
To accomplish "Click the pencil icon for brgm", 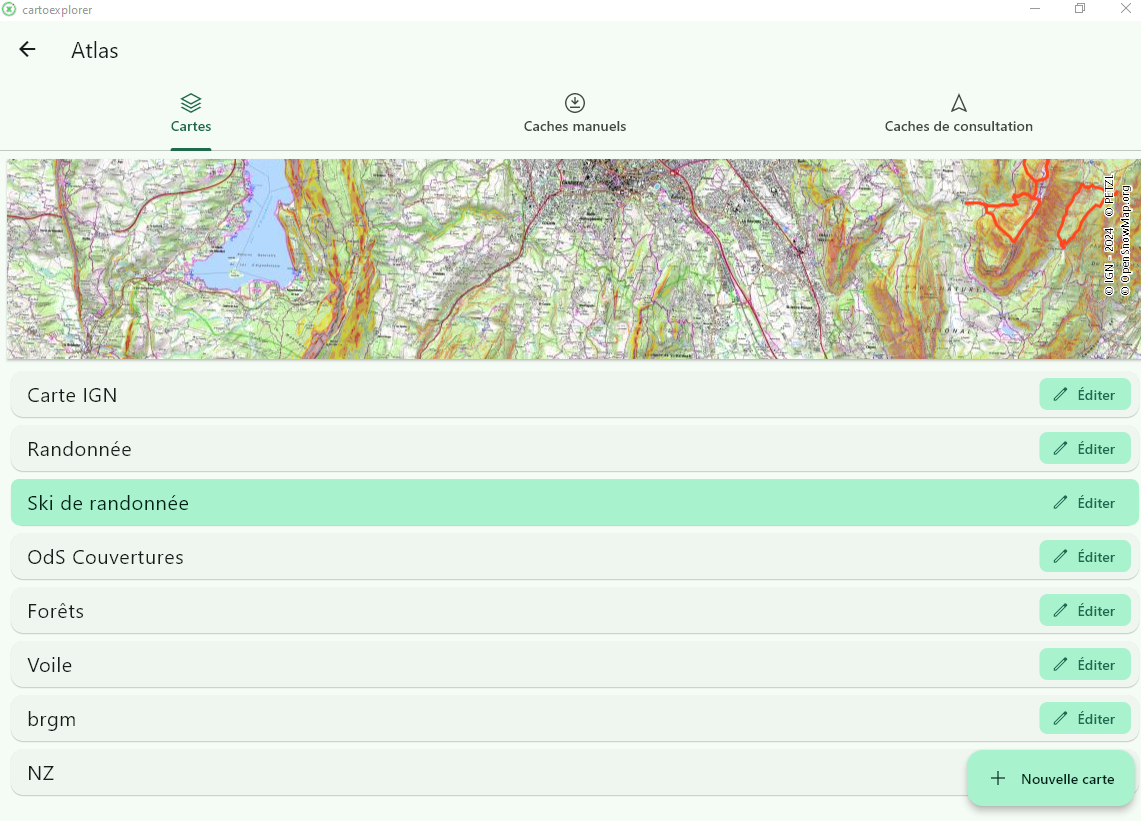I will (x=1060, y=719).
